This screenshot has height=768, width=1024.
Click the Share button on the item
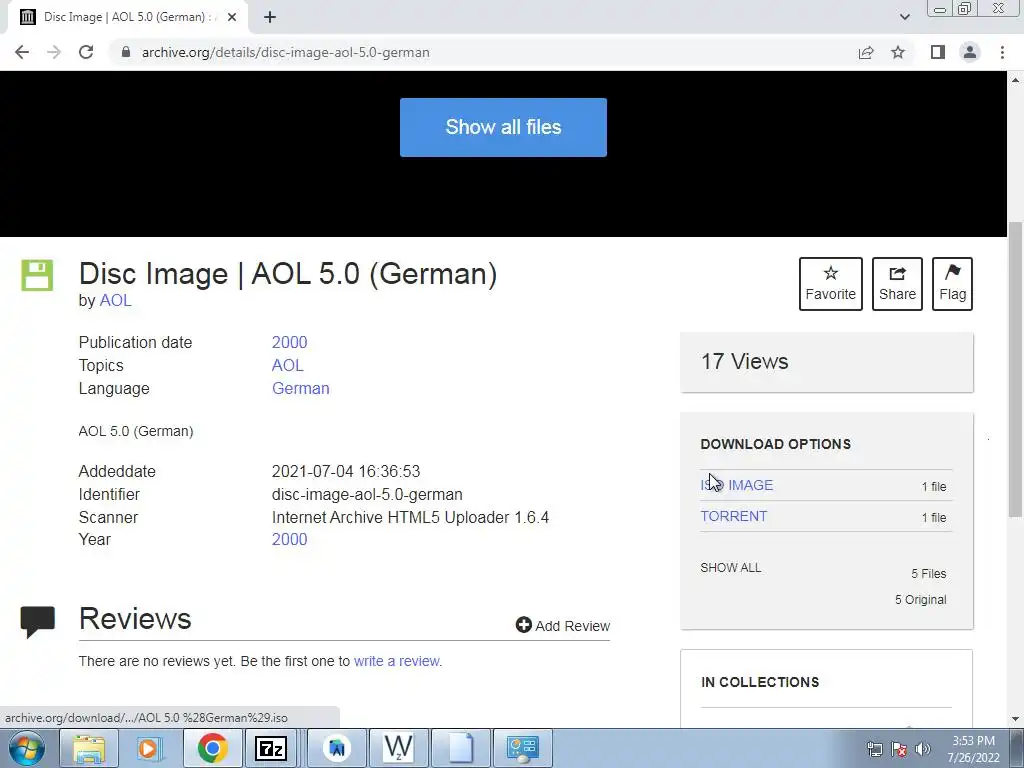coord(897,284)
